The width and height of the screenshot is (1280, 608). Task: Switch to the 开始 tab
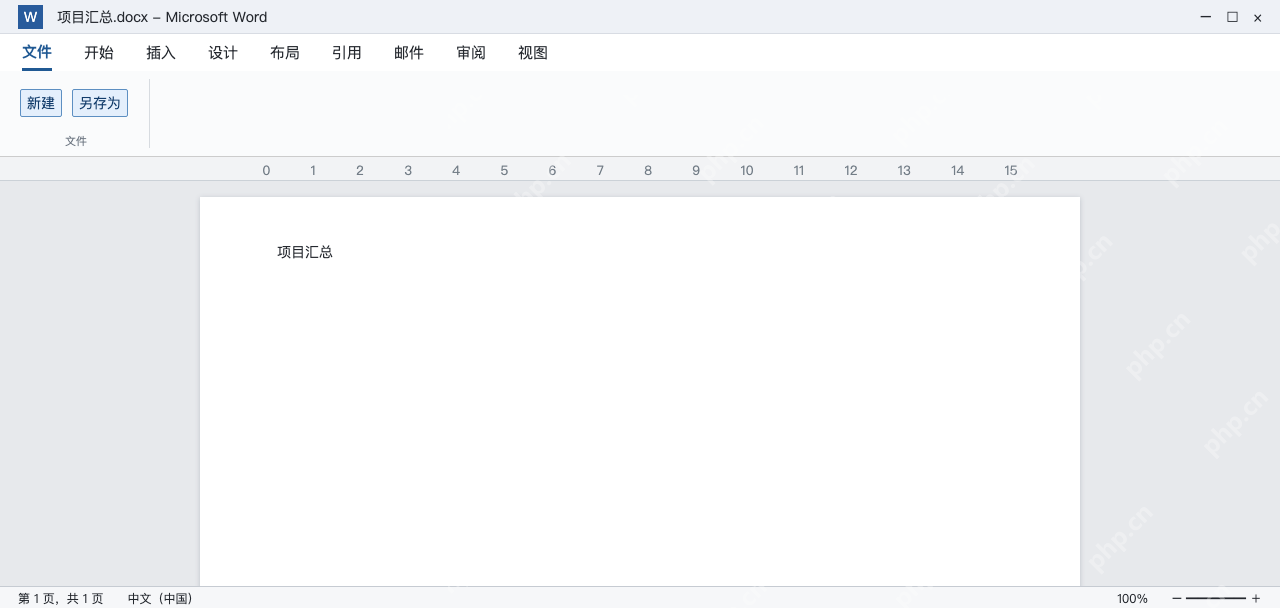tap(99, 53)
